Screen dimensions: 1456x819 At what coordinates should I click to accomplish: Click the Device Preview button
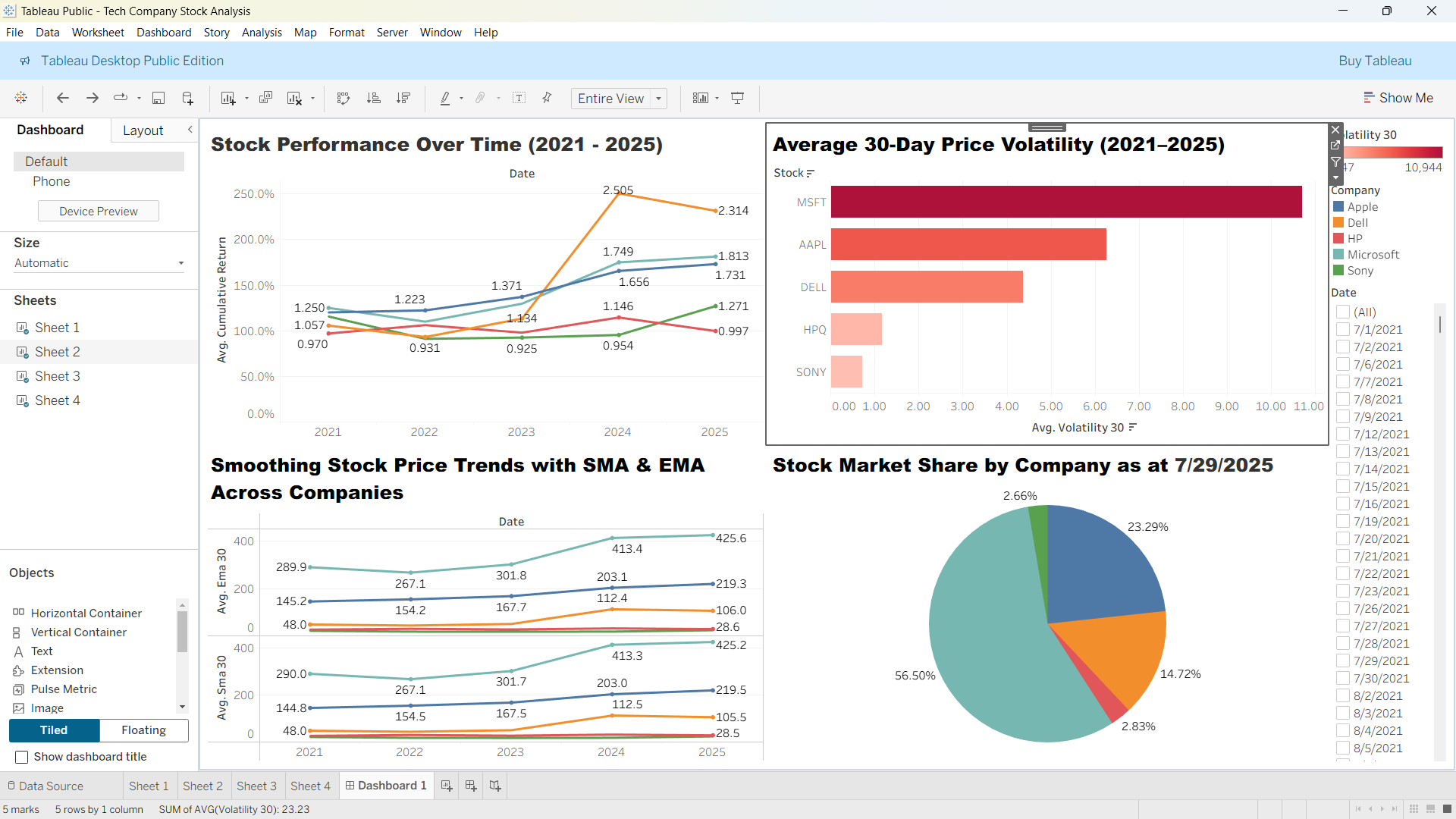(99, 211)
